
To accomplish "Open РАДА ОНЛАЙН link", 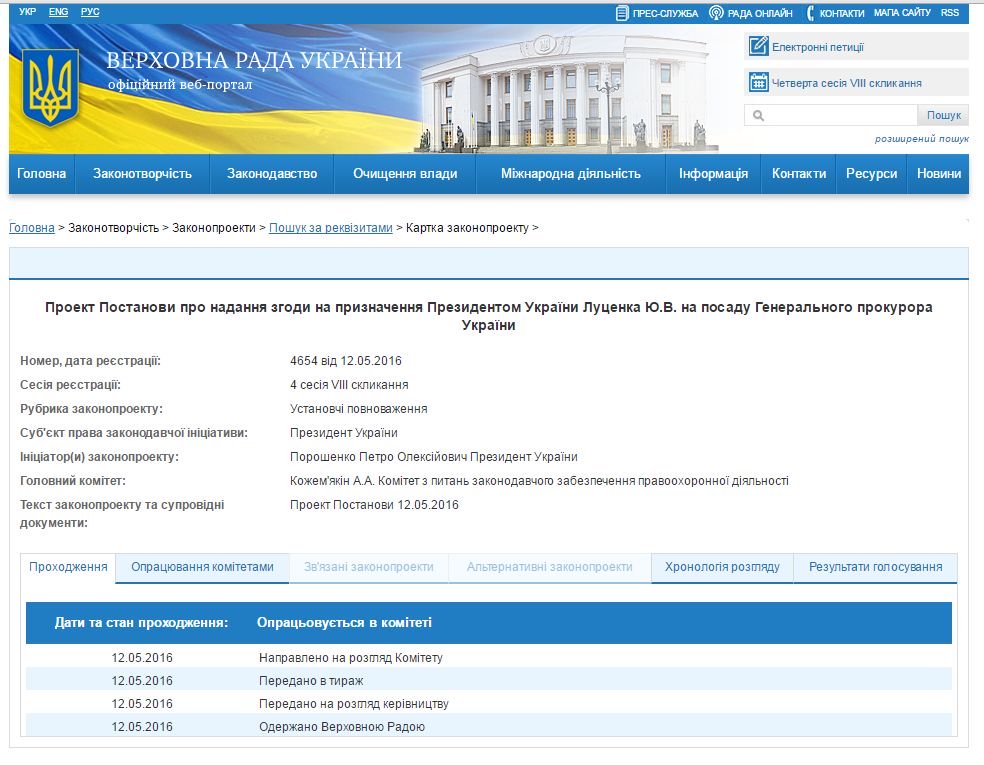I will tap(760, 13).
